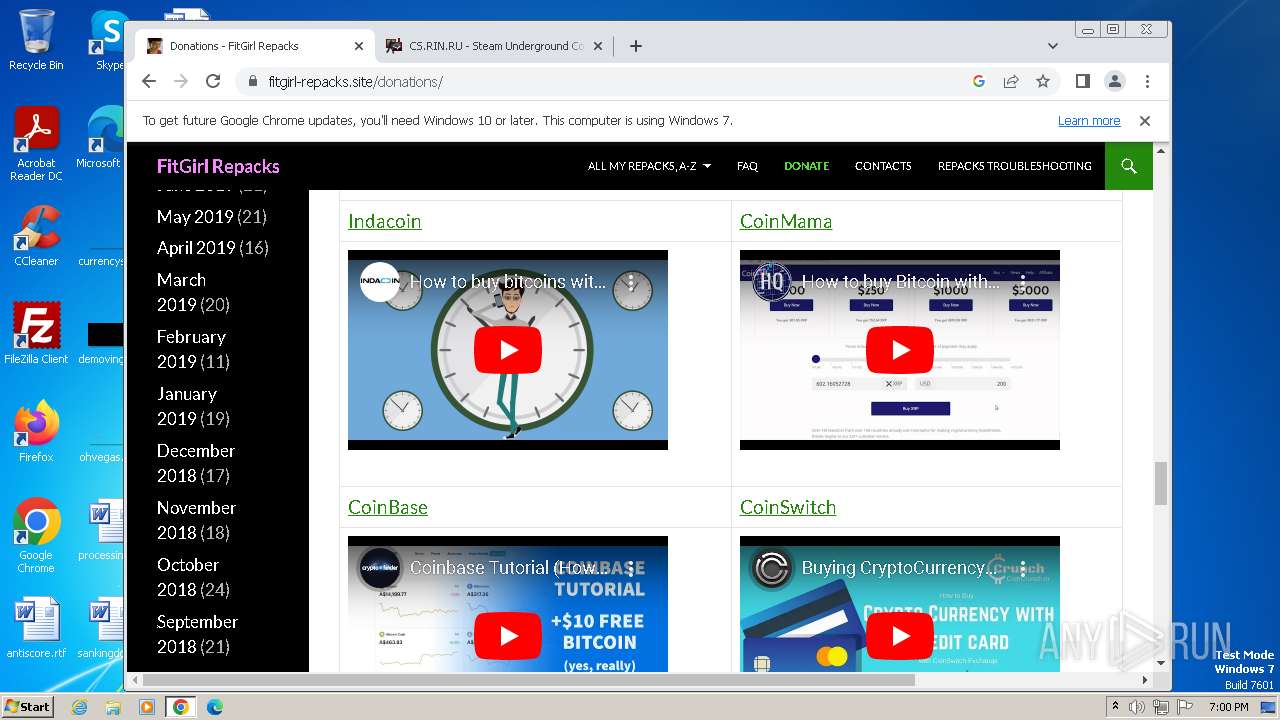1280x720 pixels.
Task: Select the FileZilla Client desktop icon
Action: 36,334
